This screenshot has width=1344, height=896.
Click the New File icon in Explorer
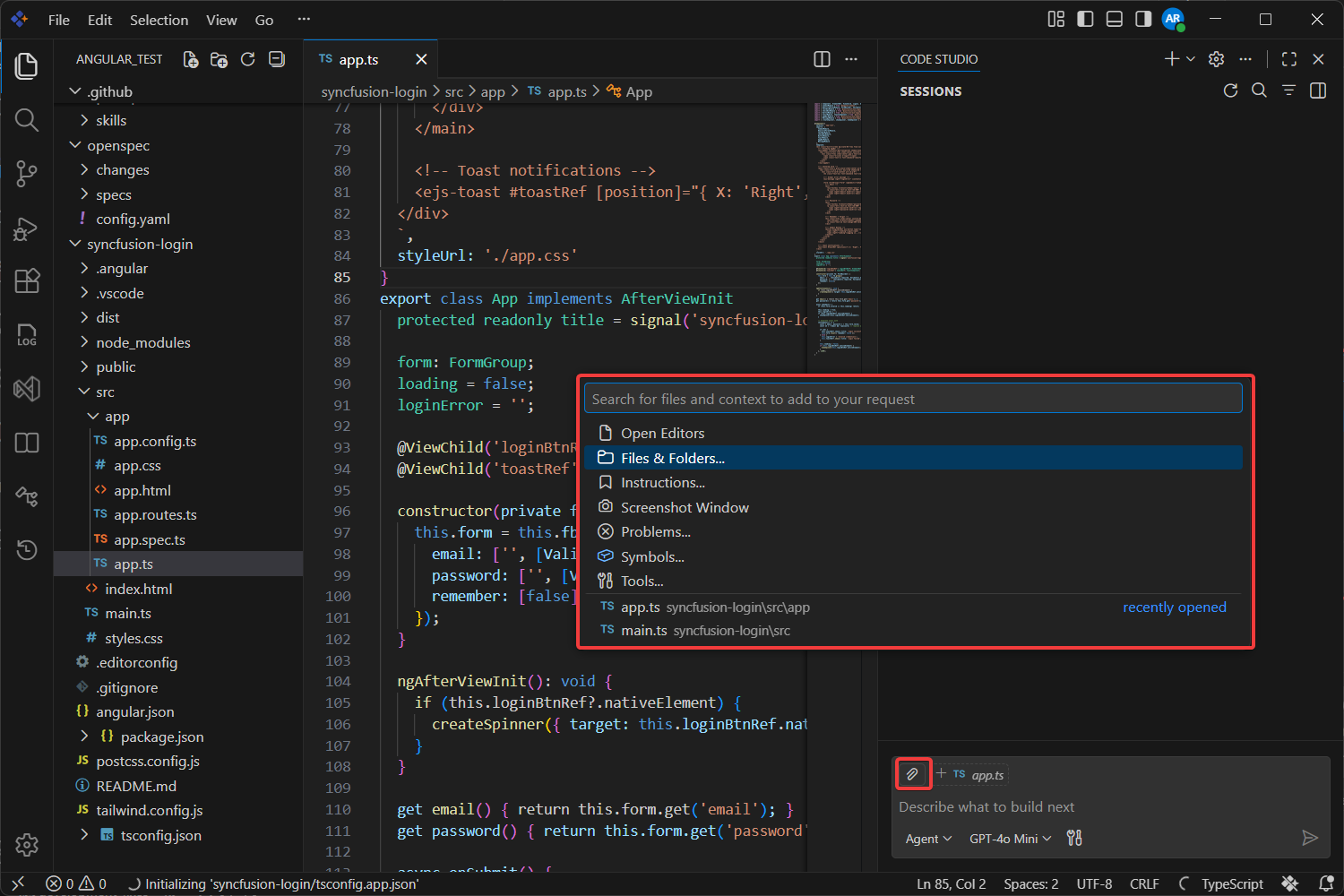pyautogui.click(x=190, y=59)
